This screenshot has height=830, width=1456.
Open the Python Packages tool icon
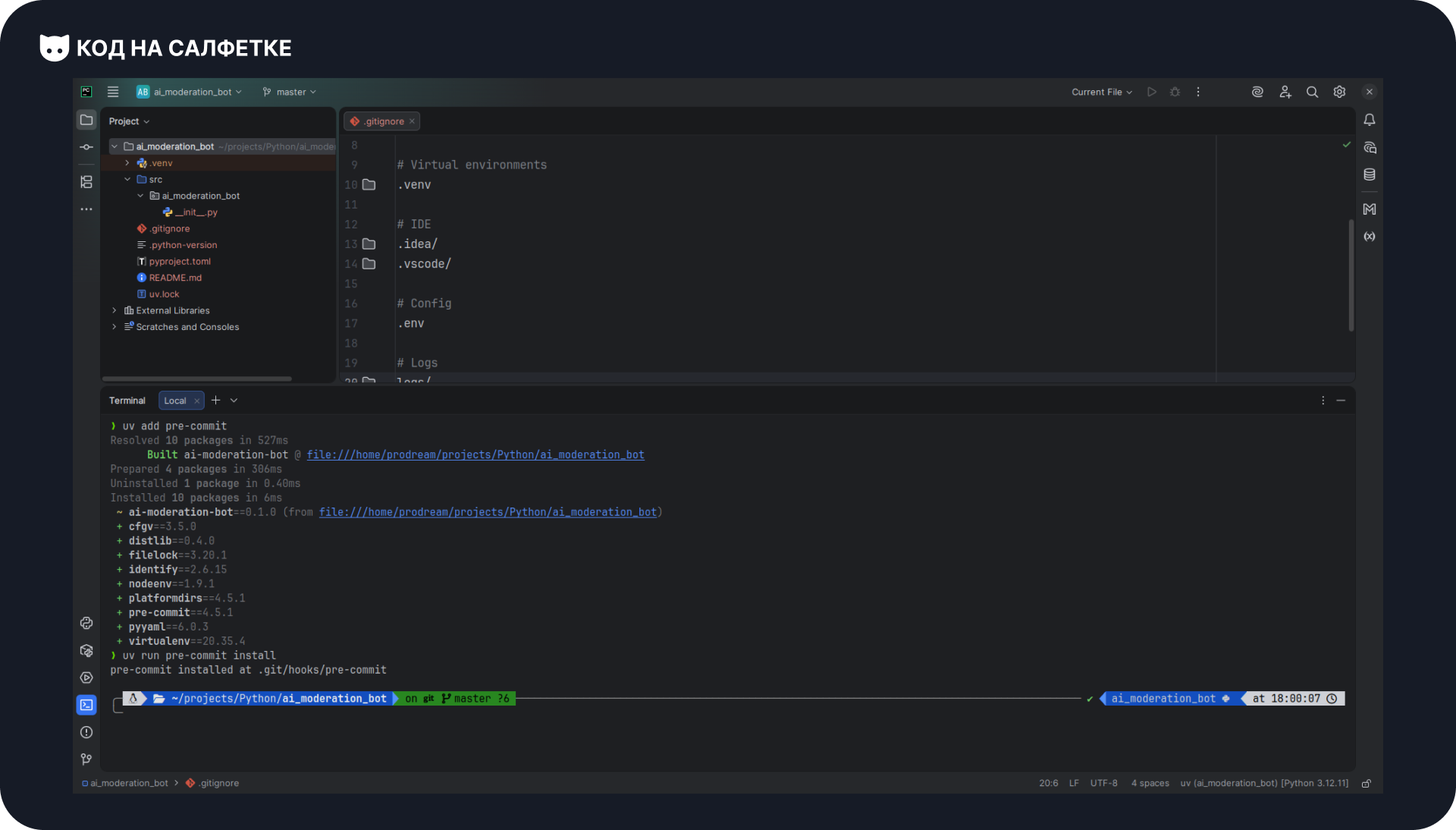(x=86, y=651)
